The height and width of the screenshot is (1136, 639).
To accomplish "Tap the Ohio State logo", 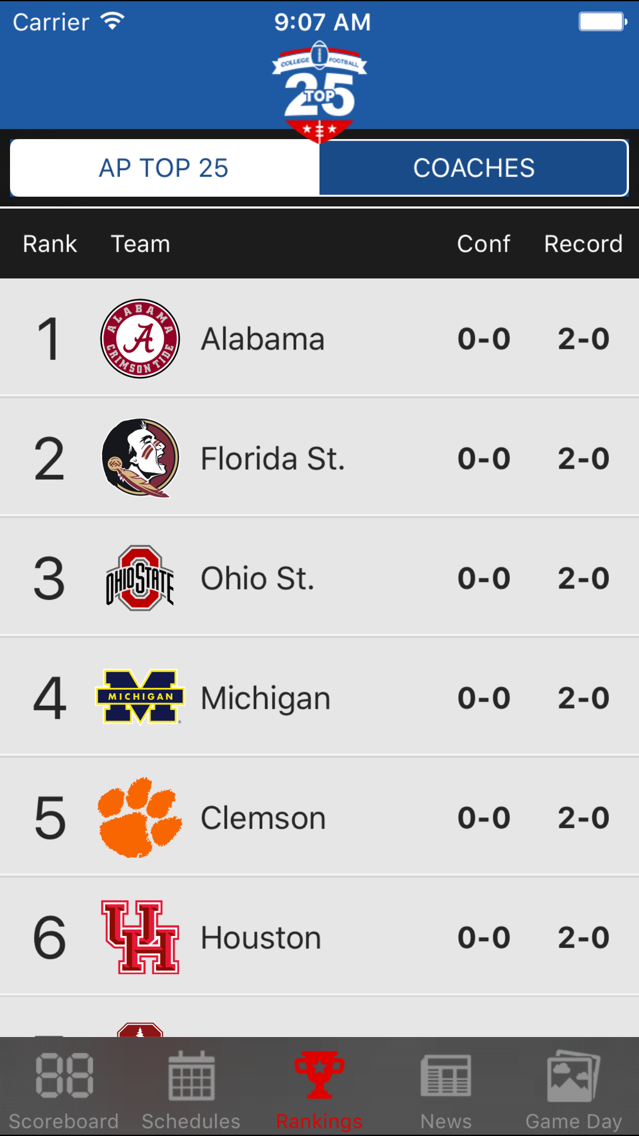I will (x=140, y=578).
